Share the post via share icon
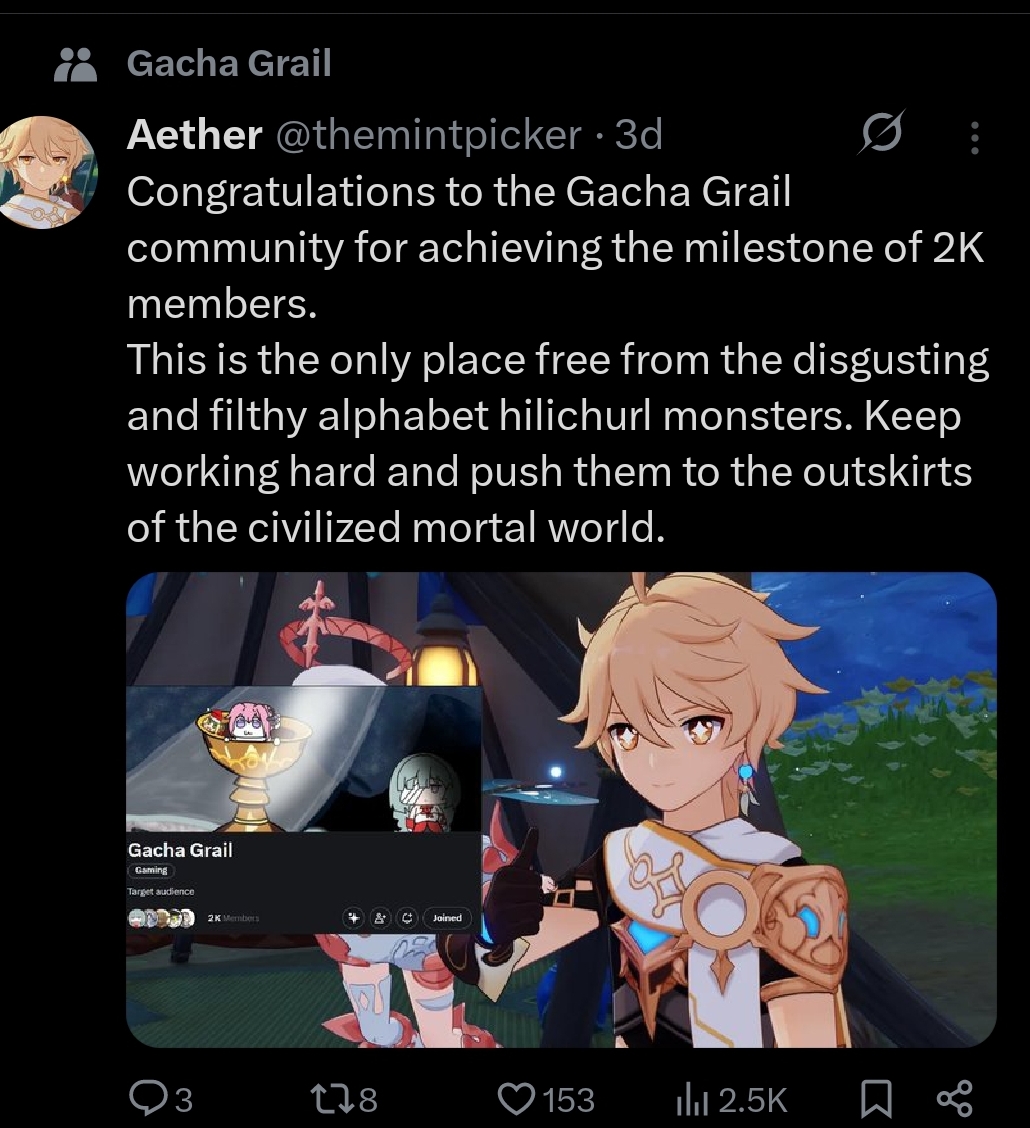Image resolution: width=1030 pixels, height=1128 pixels. point(955,1099)
